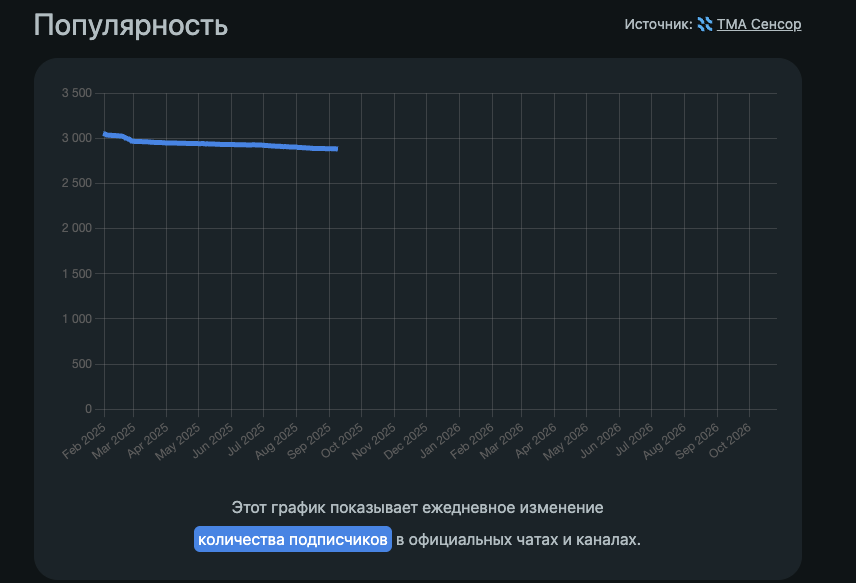
Task: Click the "Feb 2026" x-axis label
Action: pos(472,441)
